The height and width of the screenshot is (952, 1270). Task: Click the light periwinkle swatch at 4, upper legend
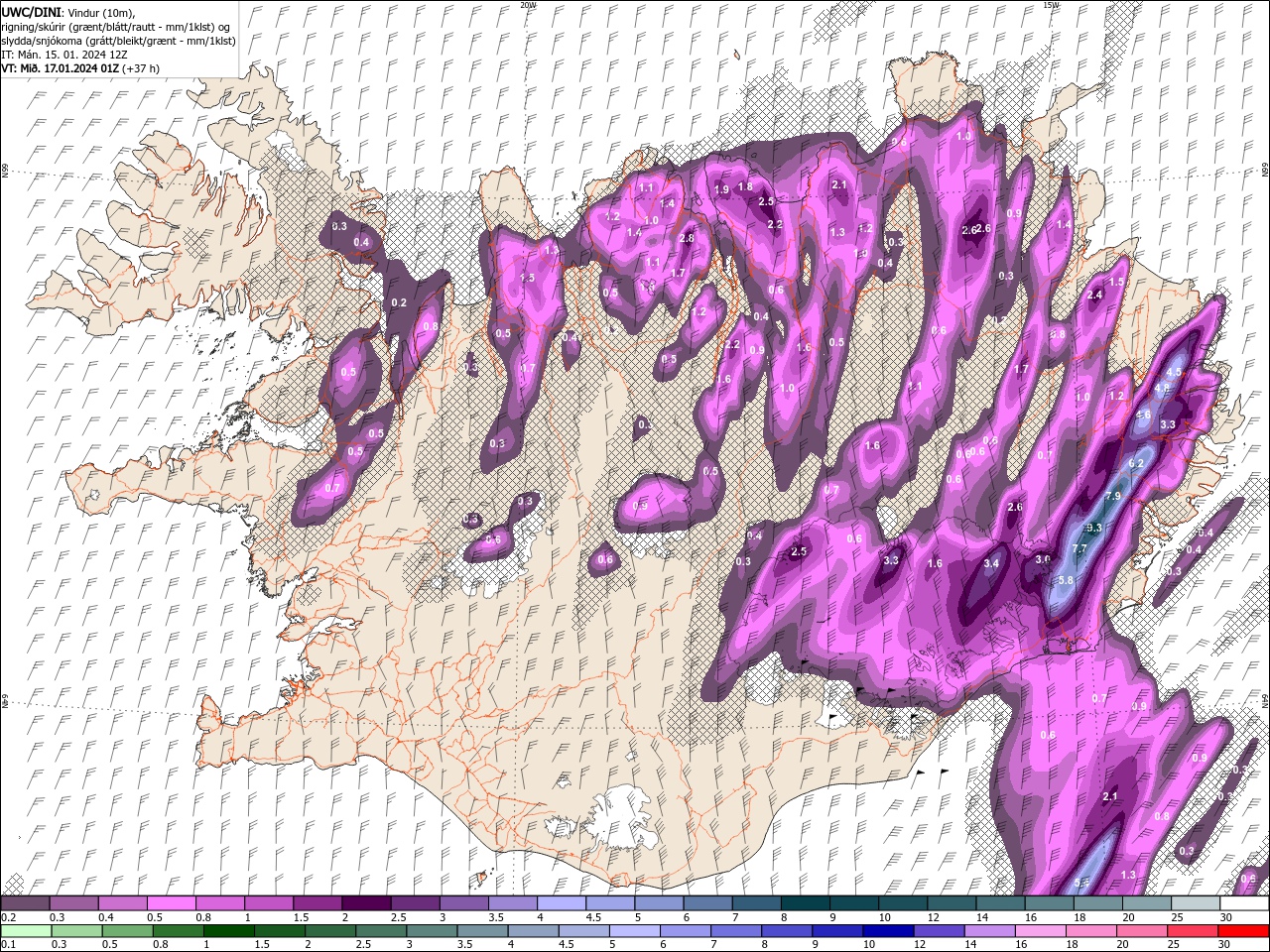(x=561, y=902)
